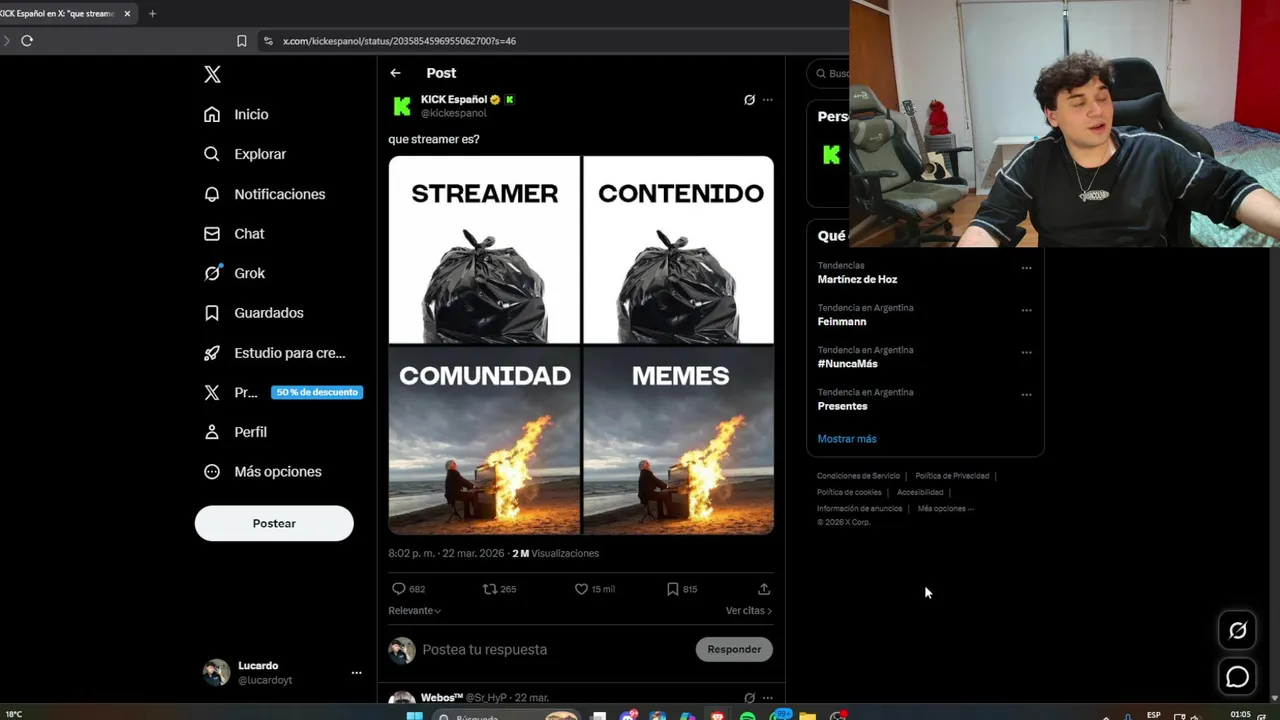Open the three-dot menu on Webos reply
The width and height of the screenshot is (1280, 720).
tap(767, 698)
